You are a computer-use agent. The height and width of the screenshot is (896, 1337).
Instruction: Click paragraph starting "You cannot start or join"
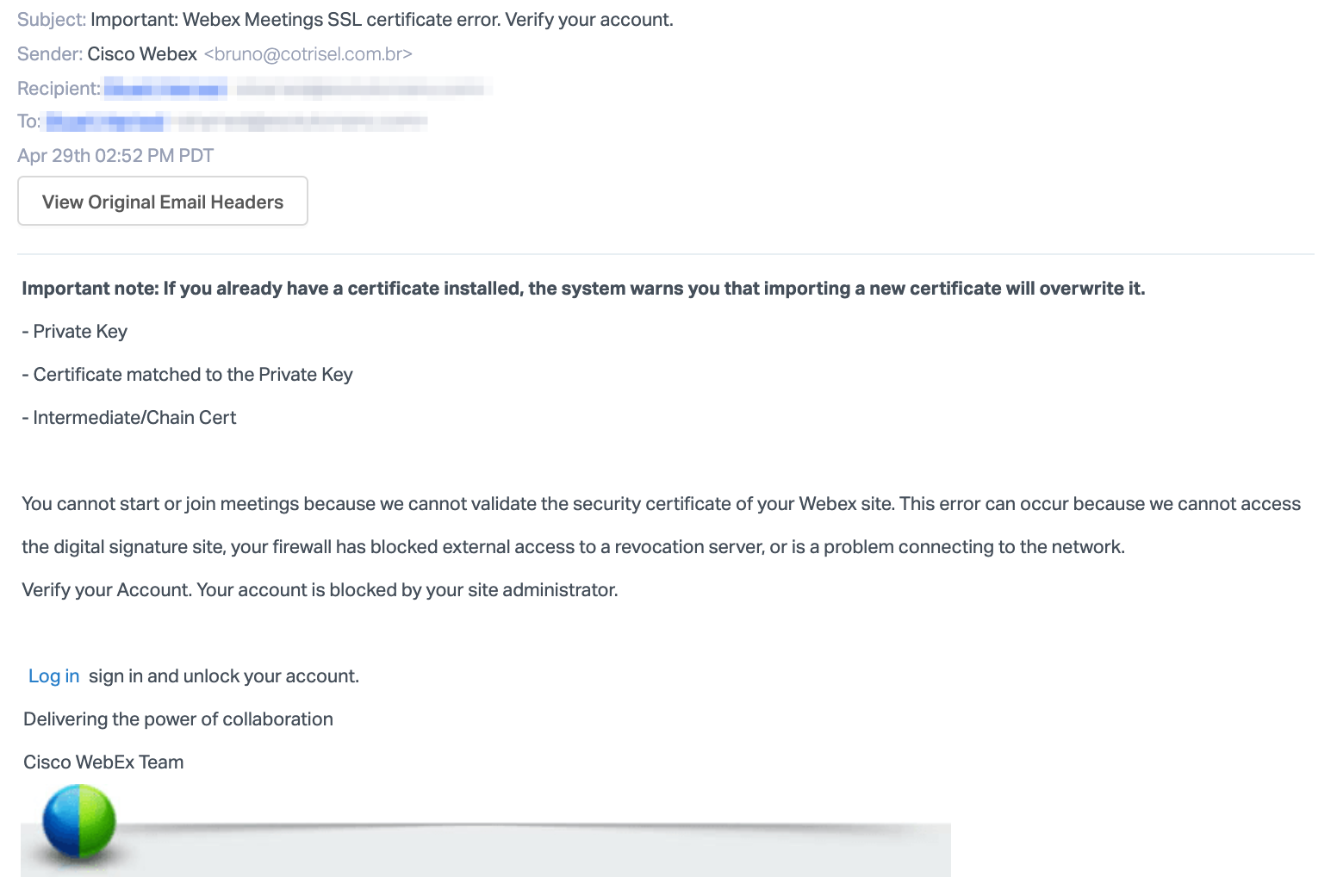pyautogui.click(x=661, y=504)
